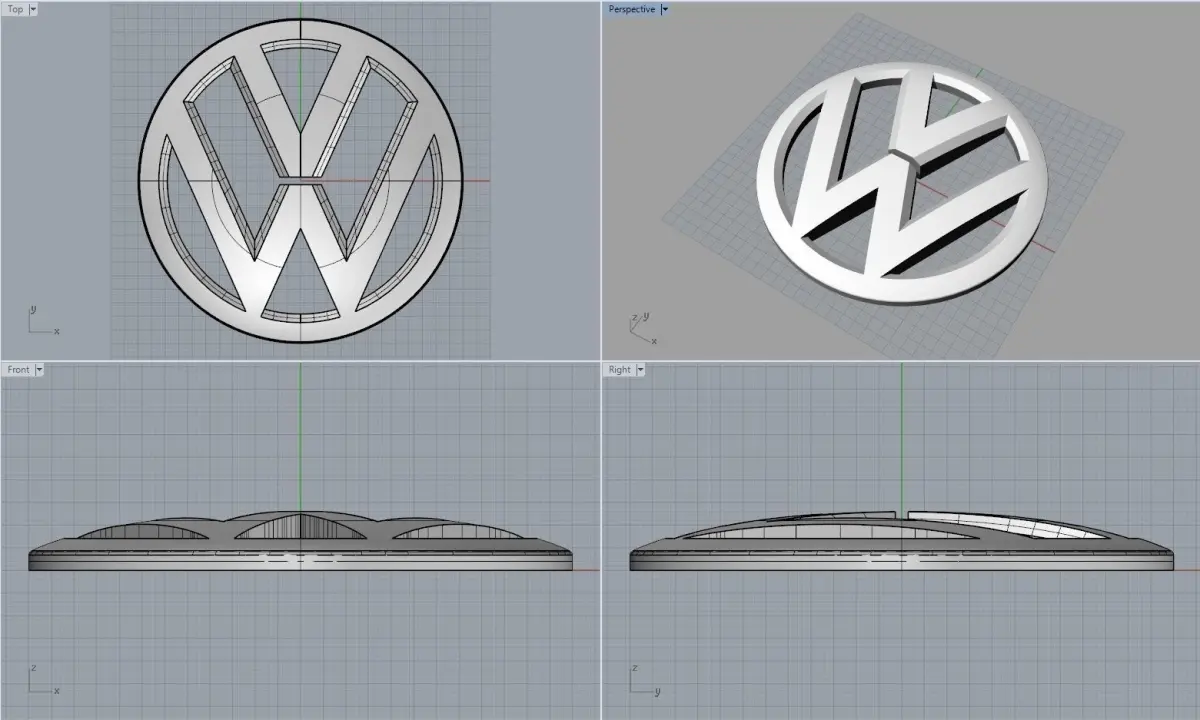
Task: Click the x-y-z axis icon in Perspective viewport
Action: tap(643, 328)
